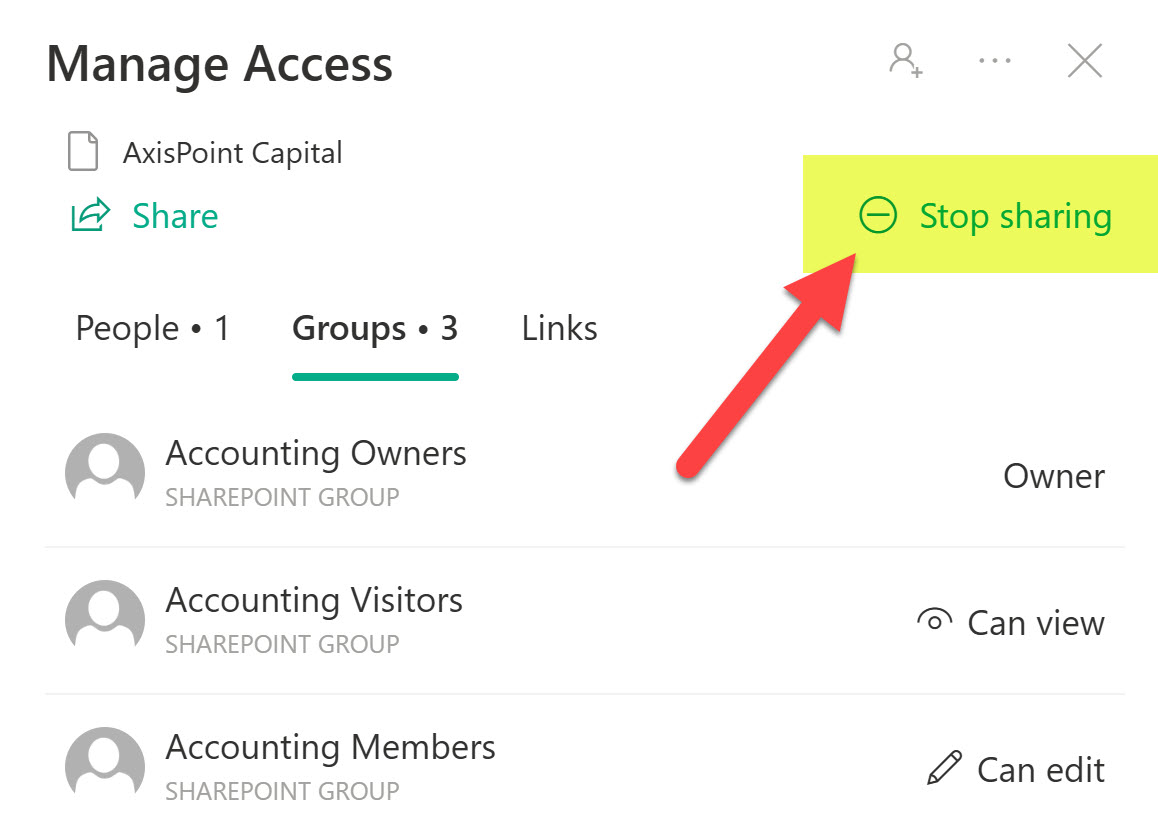Screen dimensions: 1158x836
Task: Switch to the People tab
Action: [153, 329]
